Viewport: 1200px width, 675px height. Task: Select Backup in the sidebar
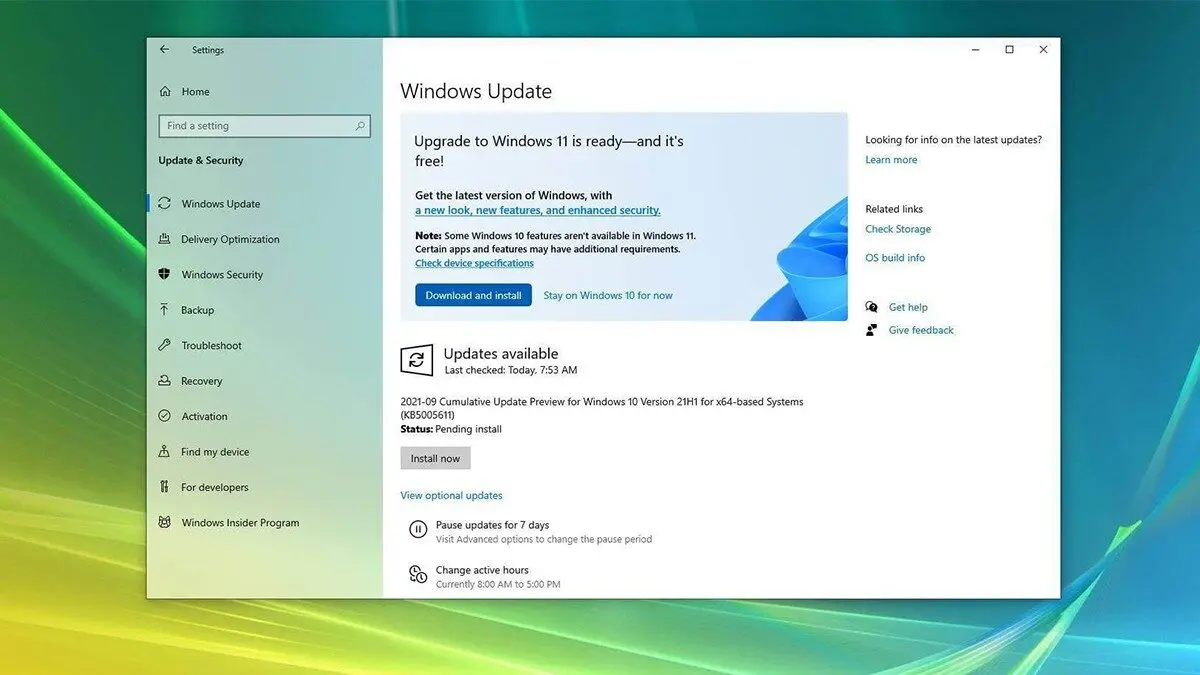[x=198, y=310]
